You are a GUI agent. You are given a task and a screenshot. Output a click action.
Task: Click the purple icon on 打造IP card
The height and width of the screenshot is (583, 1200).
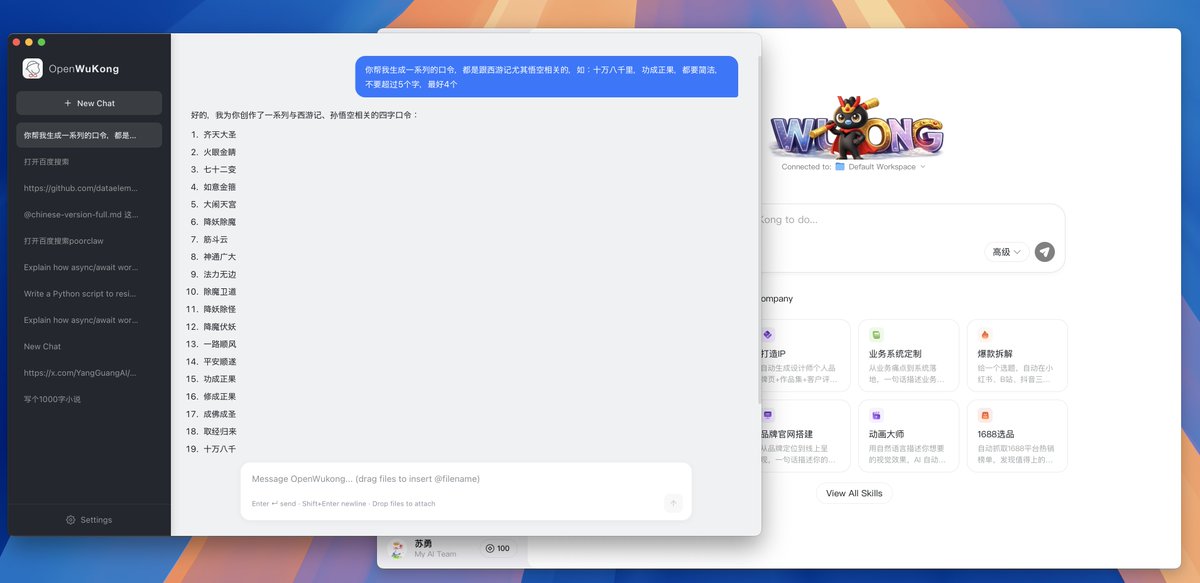(768, 335)
